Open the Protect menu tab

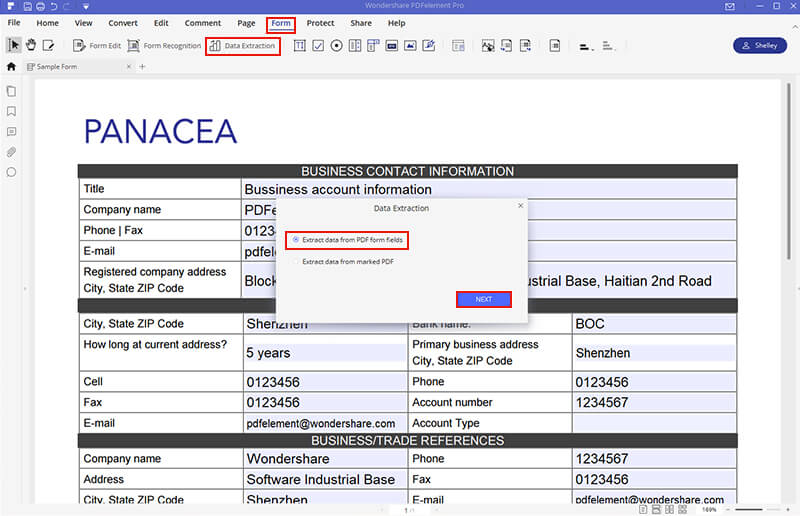click(x=320, y=23)
